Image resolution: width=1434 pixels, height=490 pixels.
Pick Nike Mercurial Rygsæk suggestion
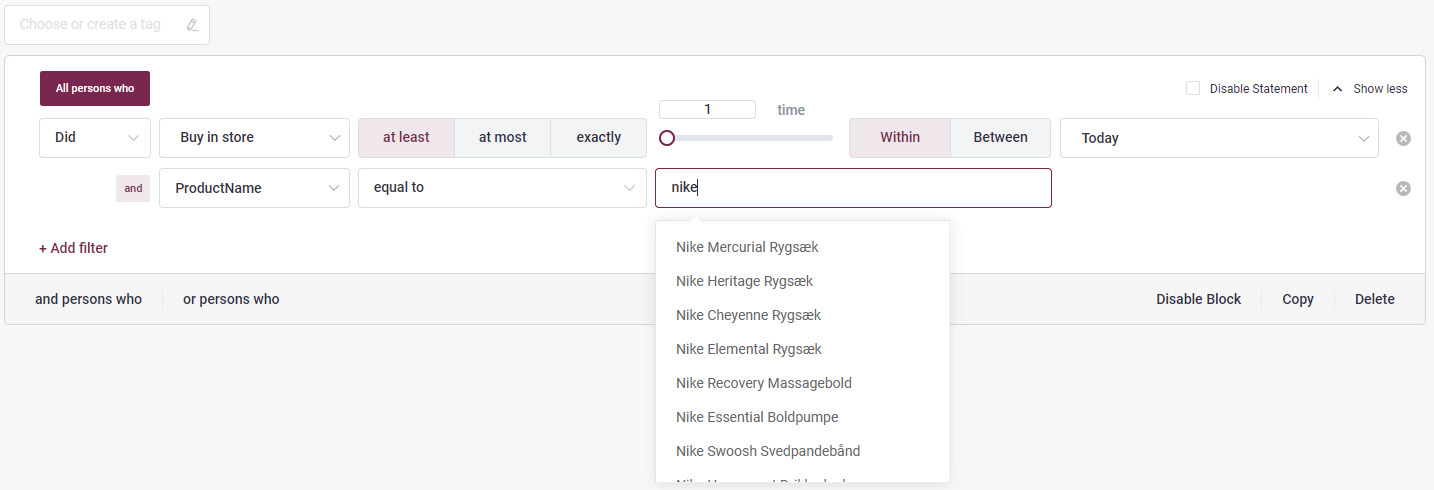click(x=802, y=247)
